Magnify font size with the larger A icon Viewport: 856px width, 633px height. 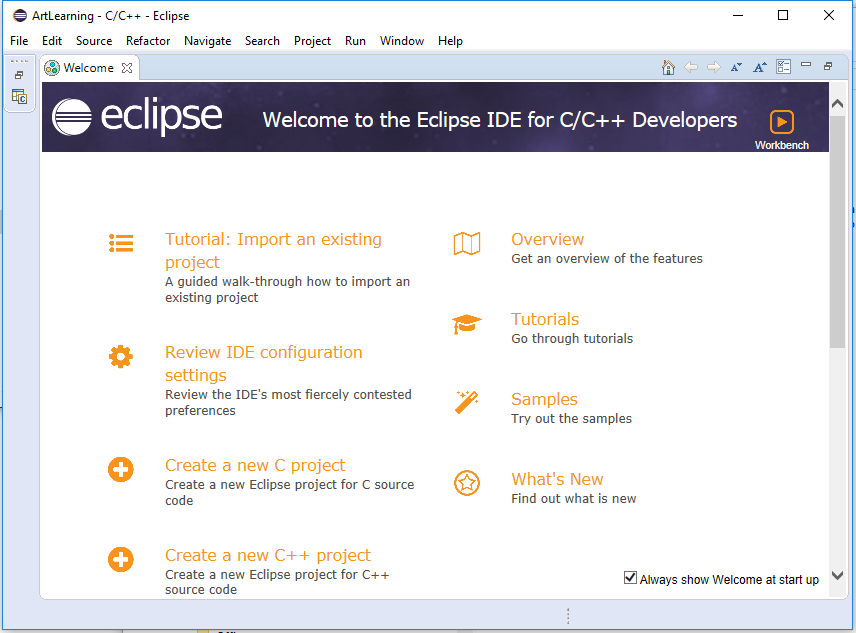point(760,67)
